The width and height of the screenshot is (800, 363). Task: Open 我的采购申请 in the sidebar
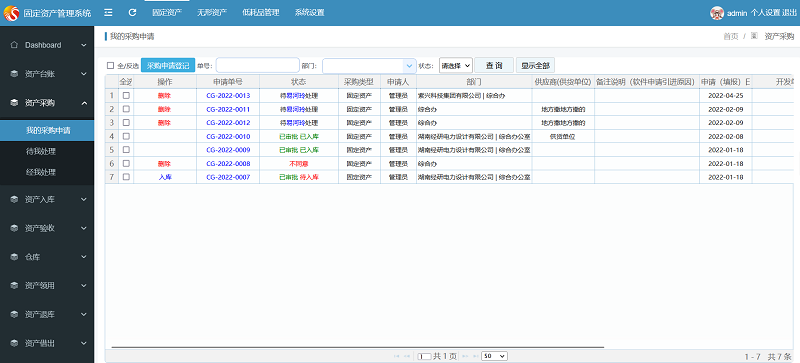click(47, 130)
